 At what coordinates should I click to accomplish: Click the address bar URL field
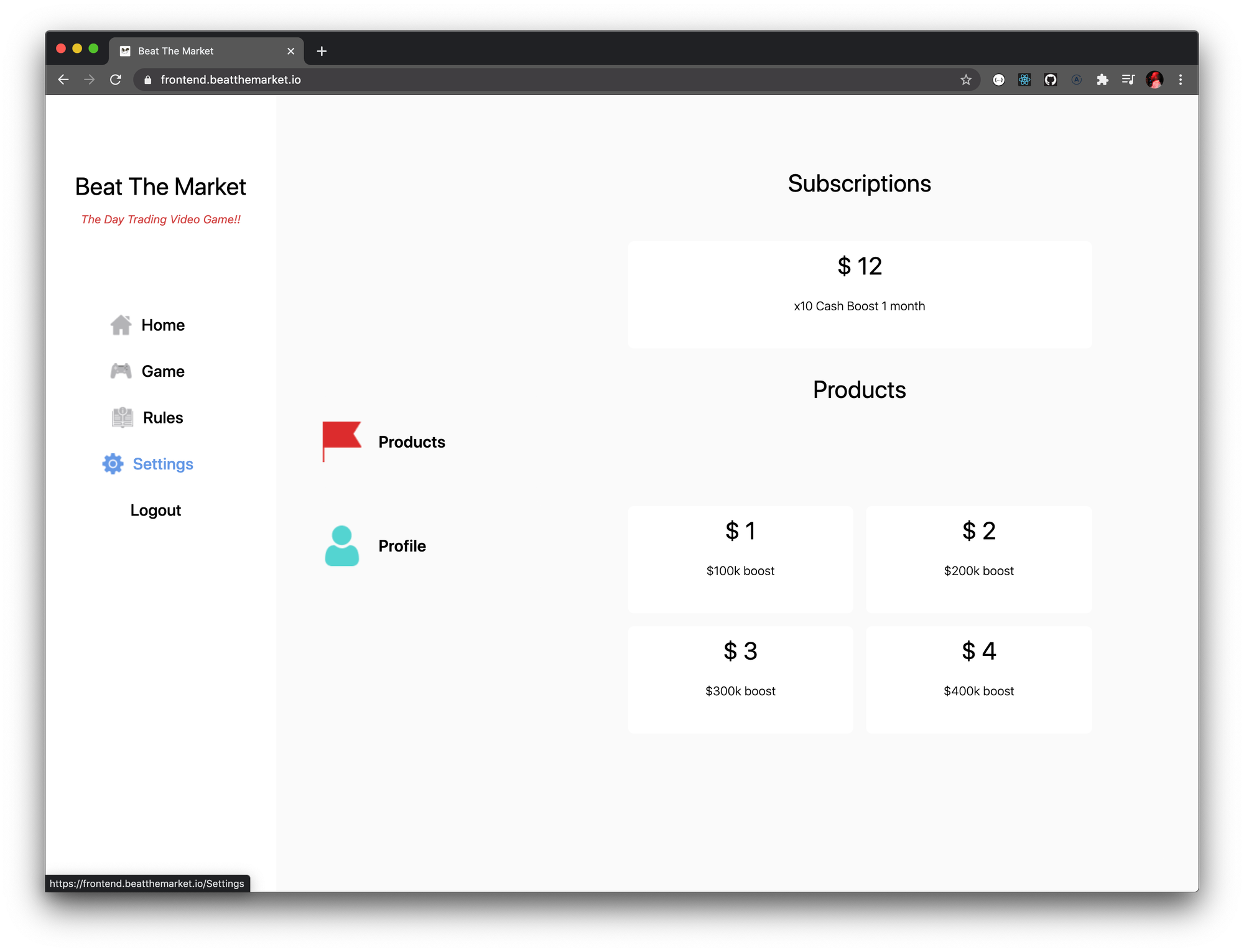click(498, 80)
